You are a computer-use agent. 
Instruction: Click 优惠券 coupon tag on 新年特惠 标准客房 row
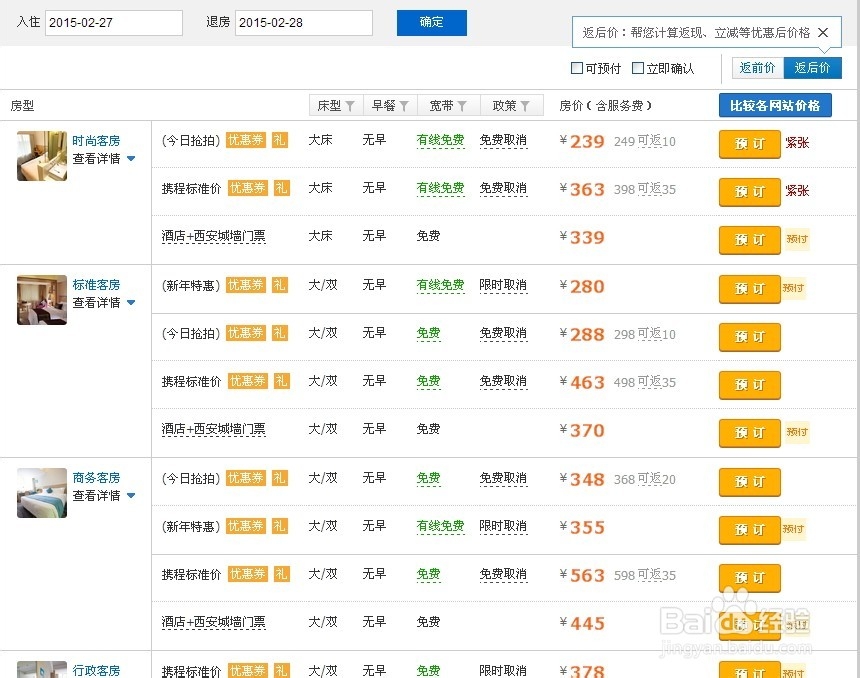coord(246,285)
